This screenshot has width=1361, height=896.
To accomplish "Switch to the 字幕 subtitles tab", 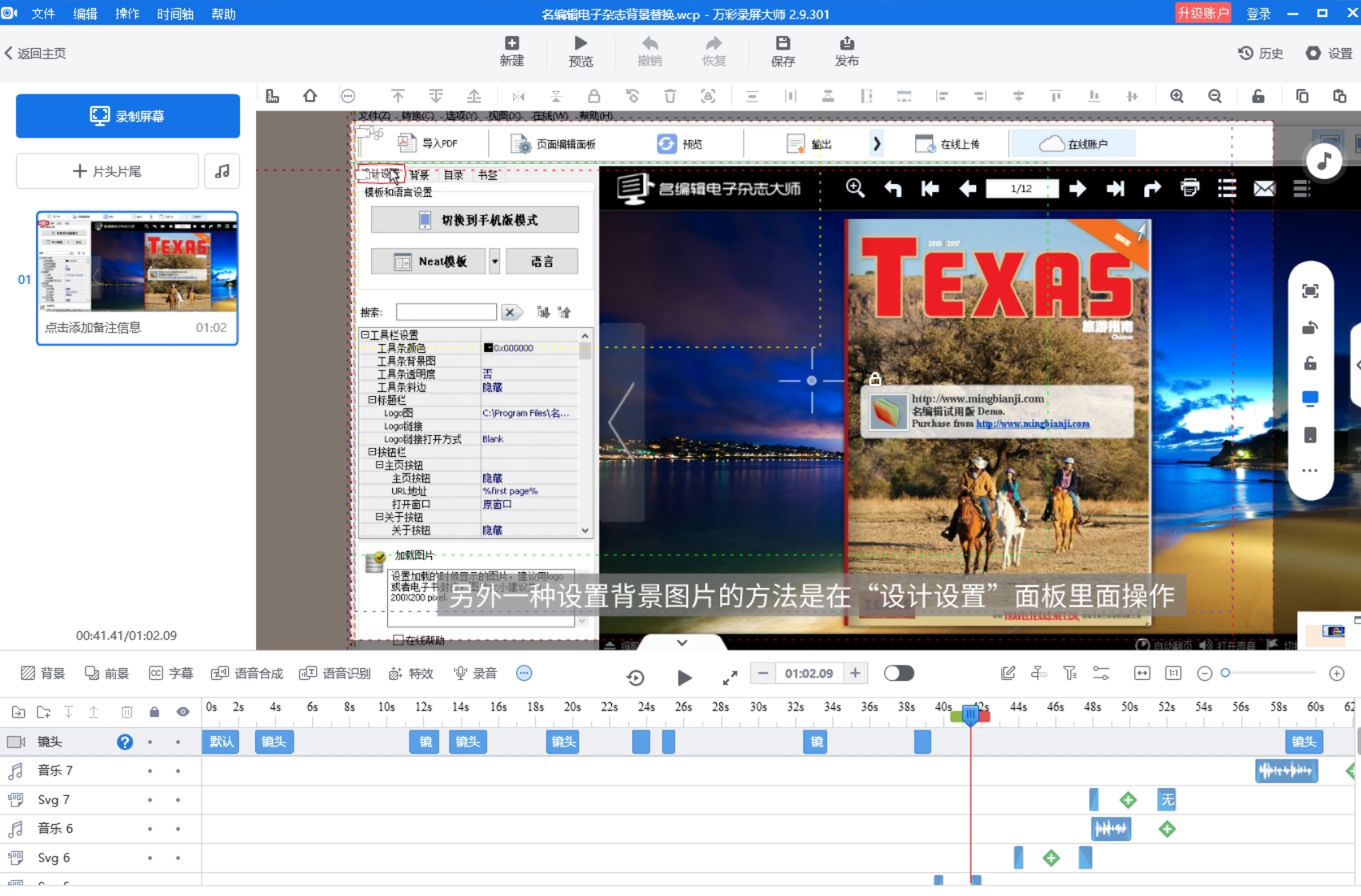I will tap(170, 674).
